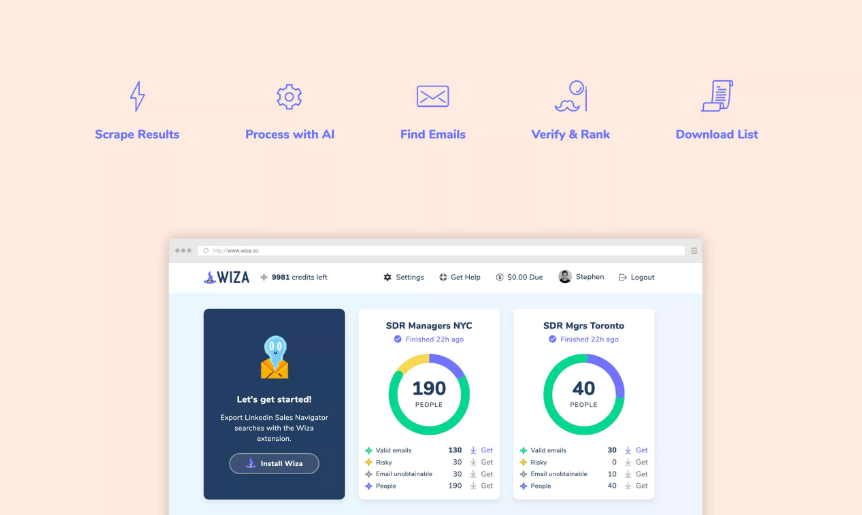Open Settings in the Wiza header
This screenshot has height=515, width=862.
404,278
